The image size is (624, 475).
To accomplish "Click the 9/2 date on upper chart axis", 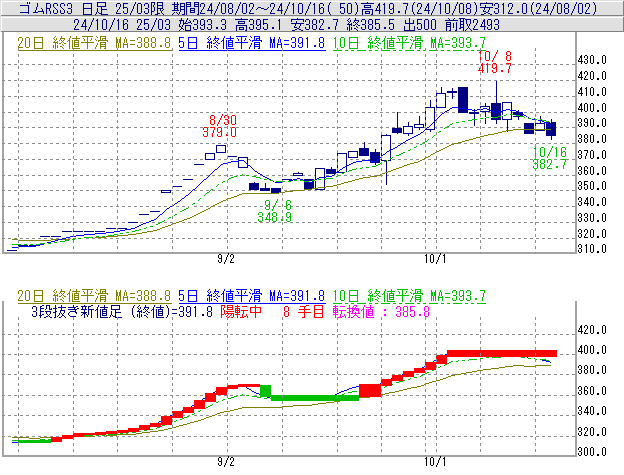I will coord(226,258).
